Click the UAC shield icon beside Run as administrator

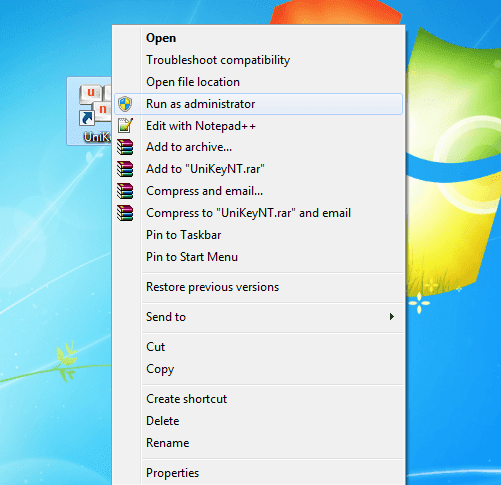coord(125,104)
